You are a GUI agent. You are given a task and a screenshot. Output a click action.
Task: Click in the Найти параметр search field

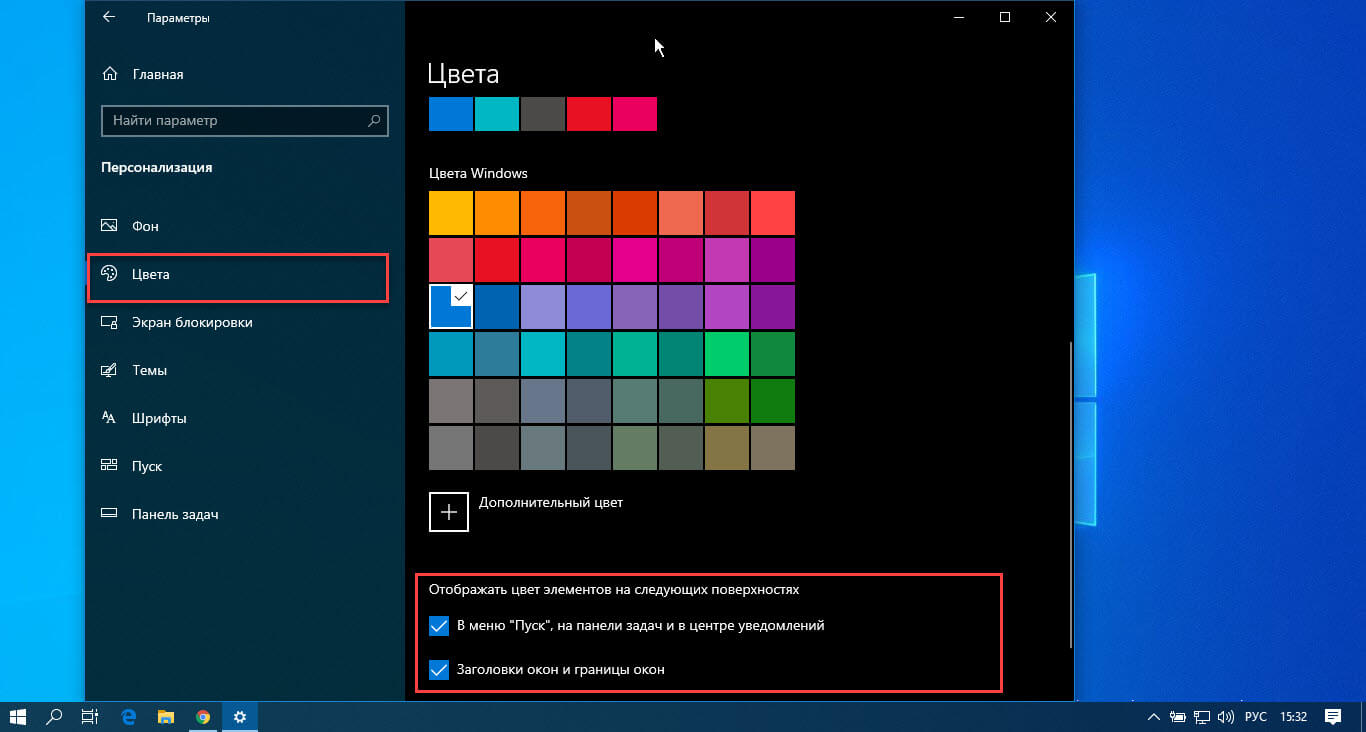pos(245,120)
